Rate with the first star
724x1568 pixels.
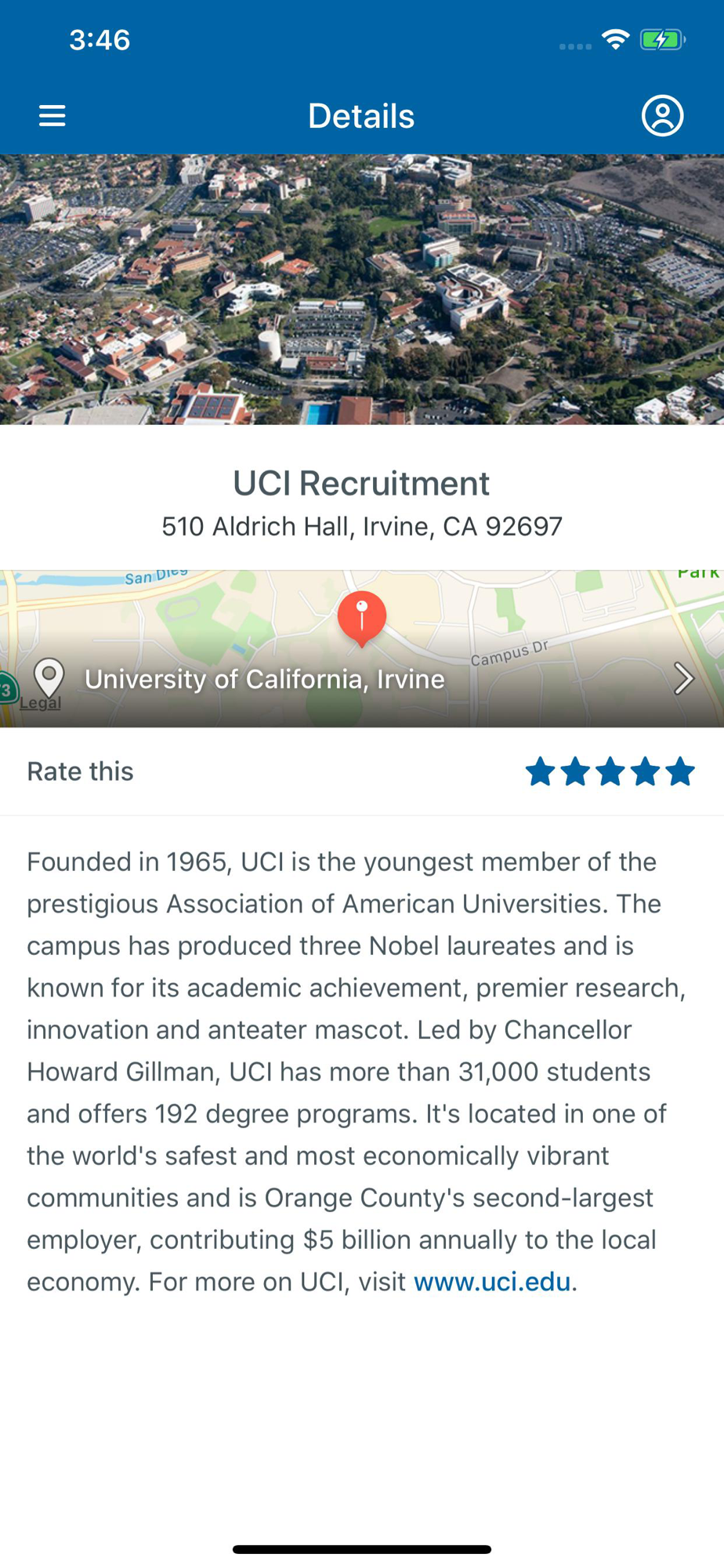coord(541,771)
